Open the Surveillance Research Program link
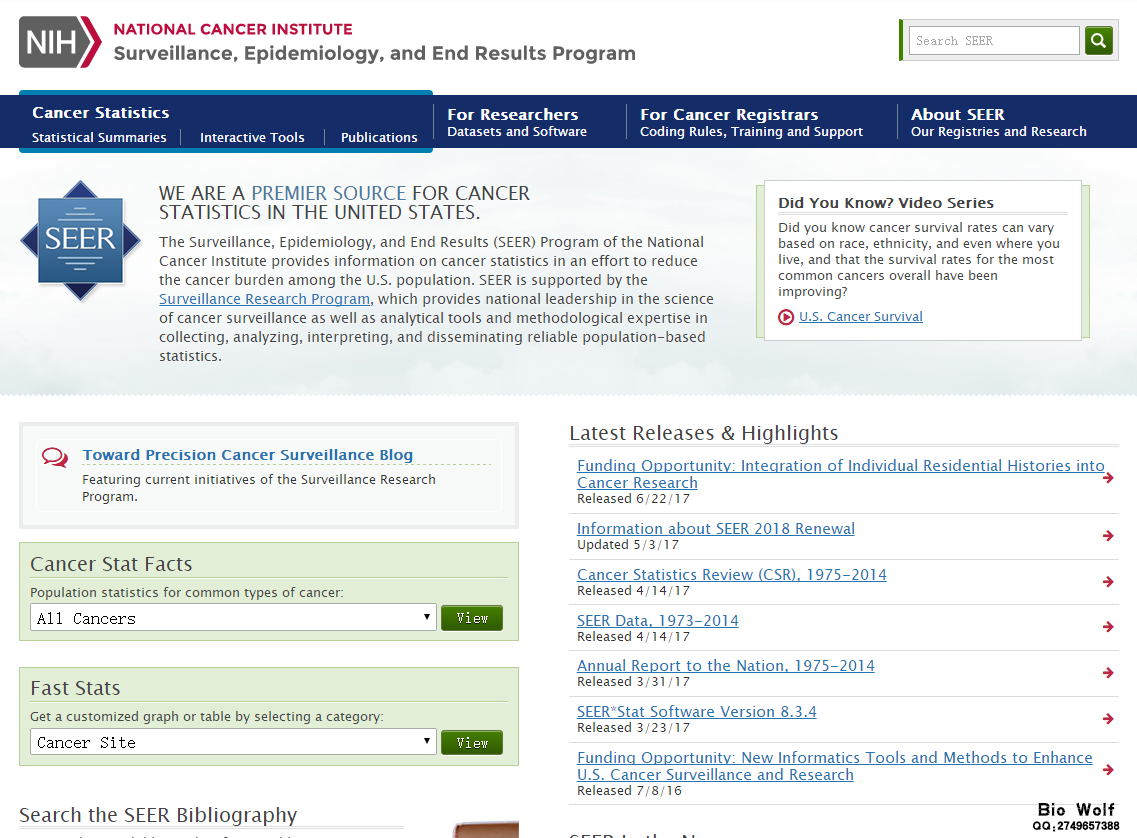The height and width of the screenshot is (838, 1137). 265,299
